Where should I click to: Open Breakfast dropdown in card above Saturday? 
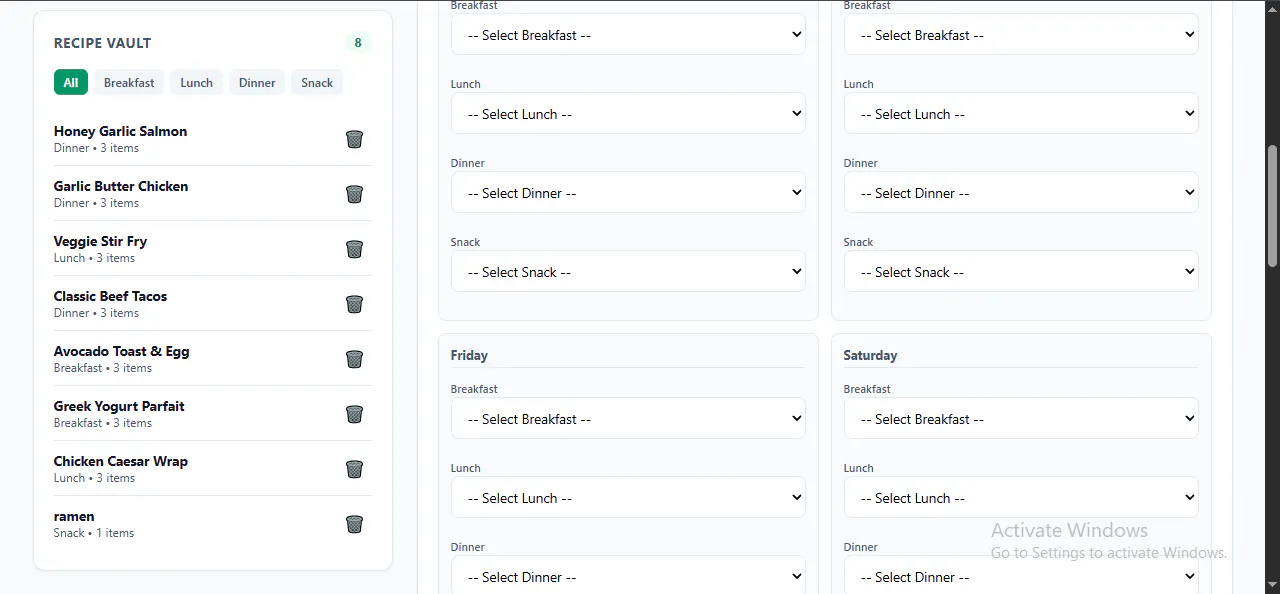[1021, 34]
